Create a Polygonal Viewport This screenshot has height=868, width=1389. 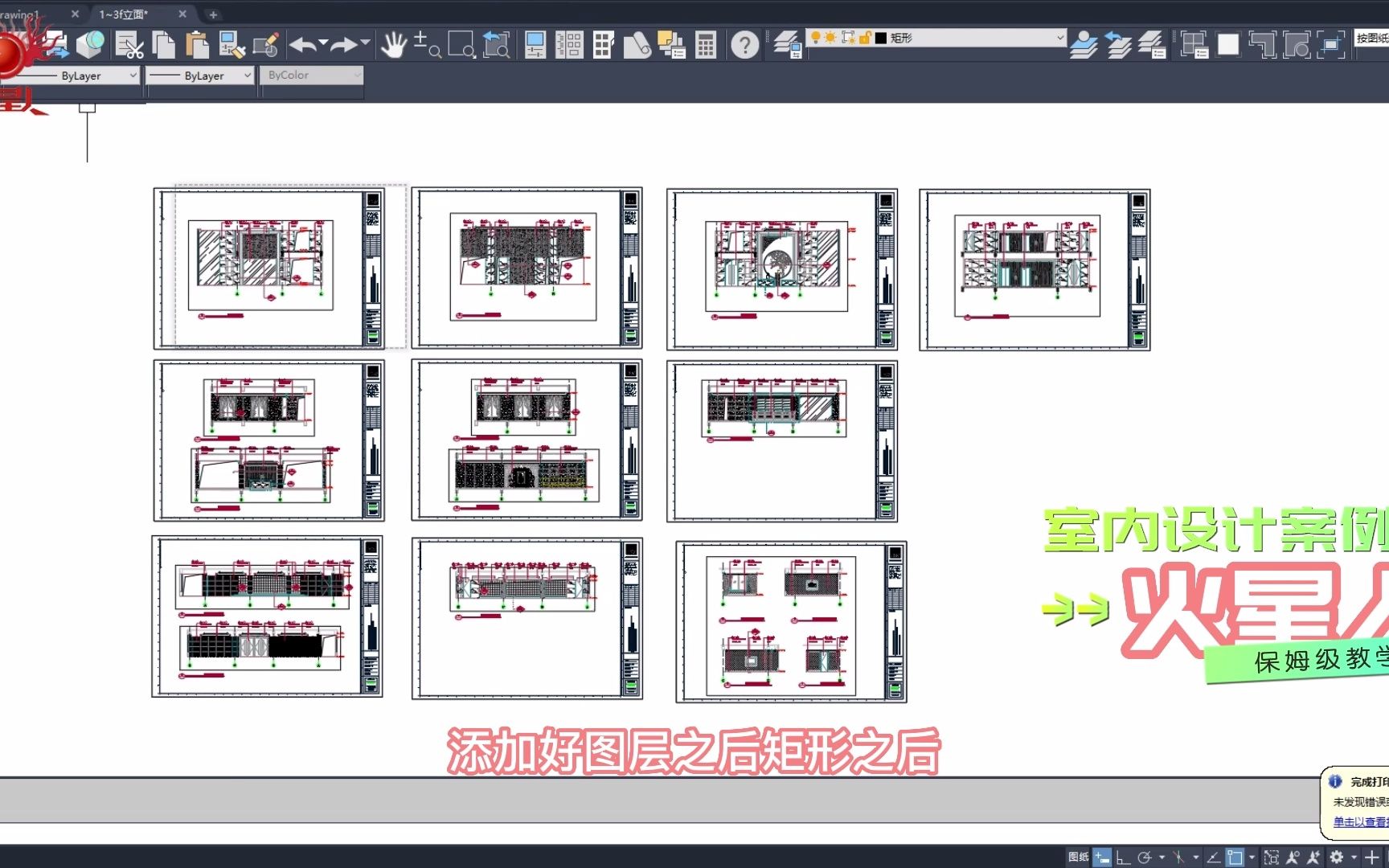click(1262, 44)
